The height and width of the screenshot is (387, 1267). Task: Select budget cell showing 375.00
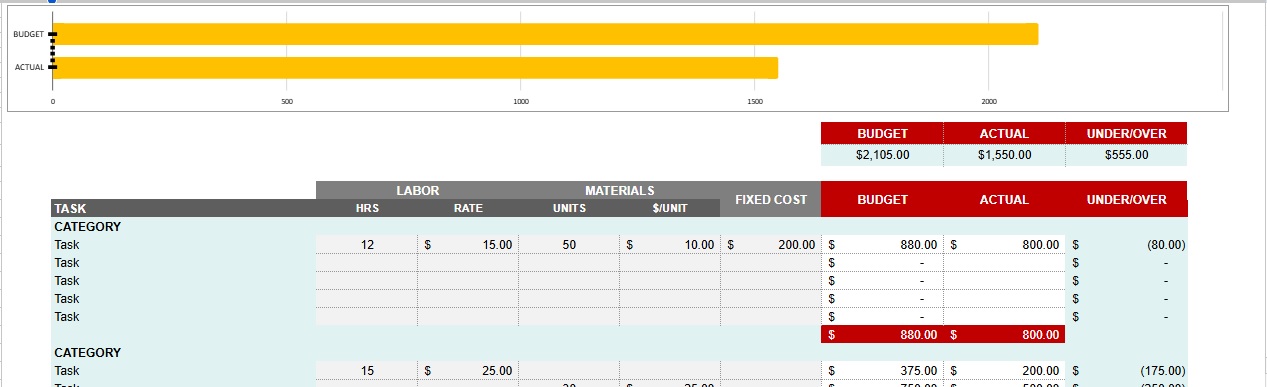[x=882, y=370]
